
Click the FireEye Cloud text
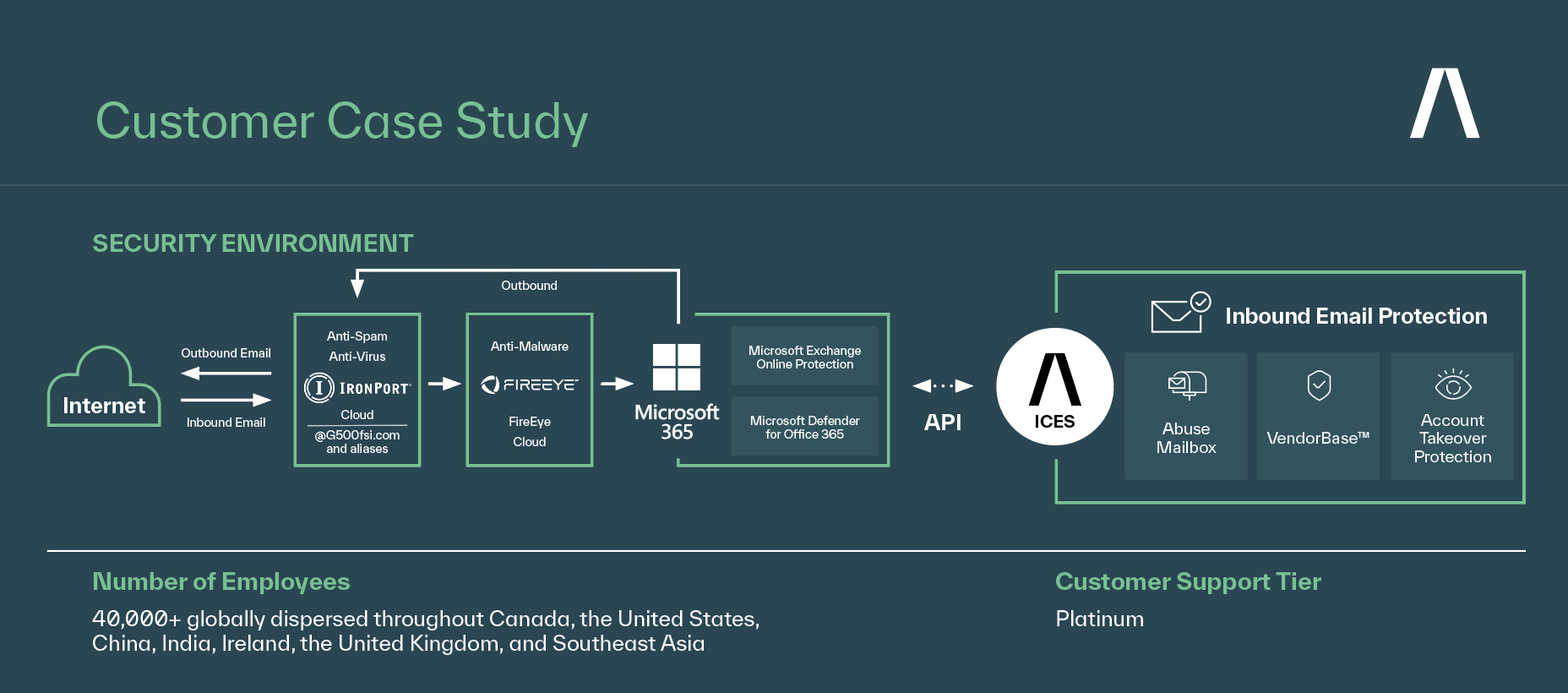point(530,432)
